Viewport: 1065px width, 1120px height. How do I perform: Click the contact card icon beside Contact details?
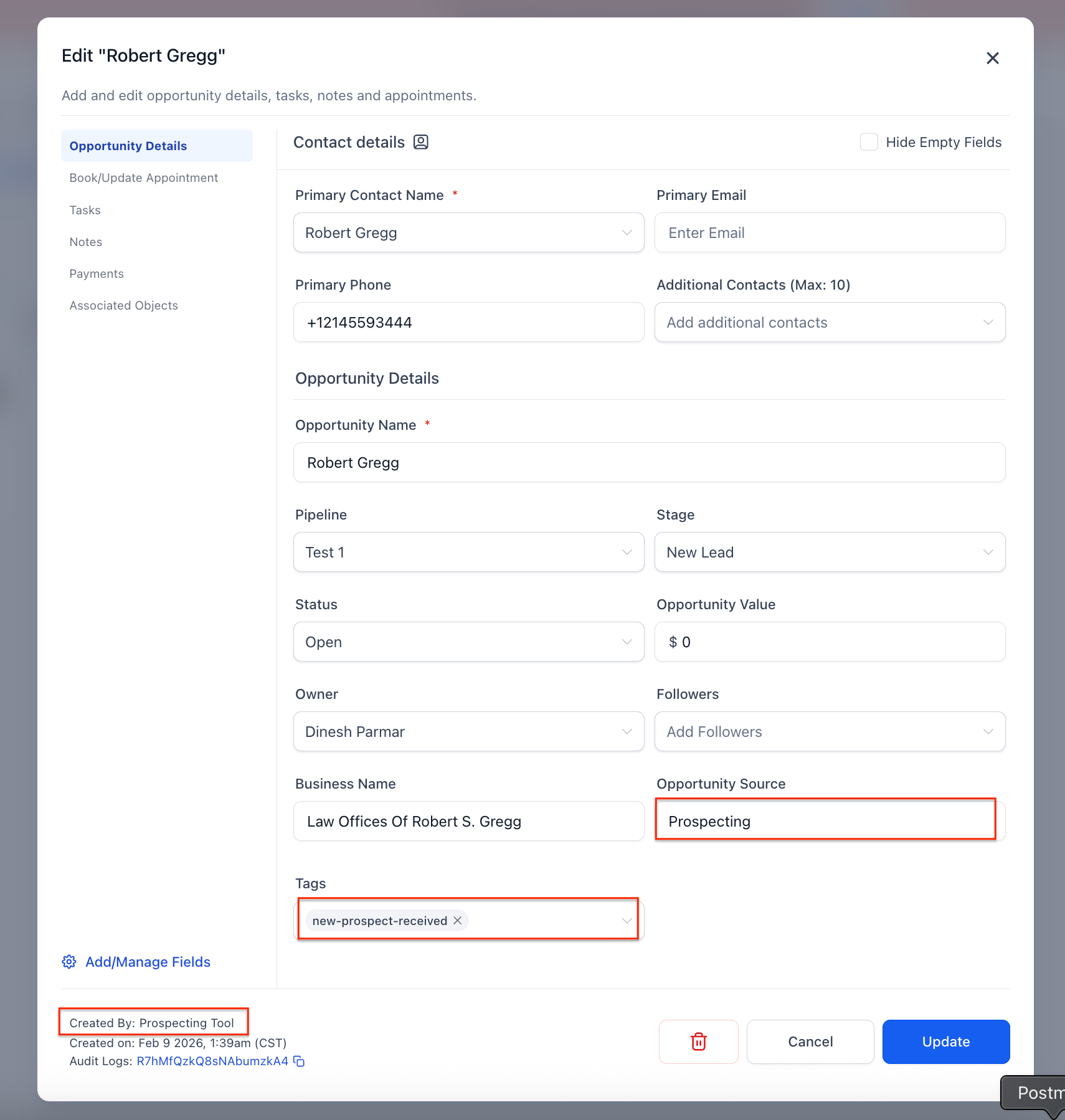[421, 142]
